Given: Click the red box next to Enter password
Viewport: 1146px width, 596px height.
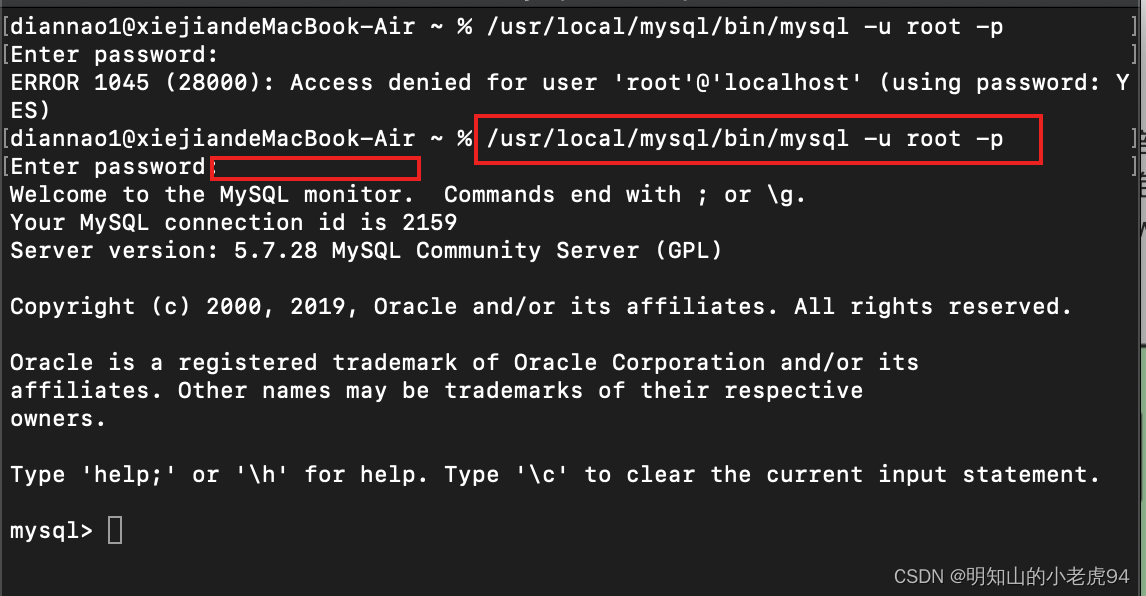Looking at the screenshot, I should 315,167.
